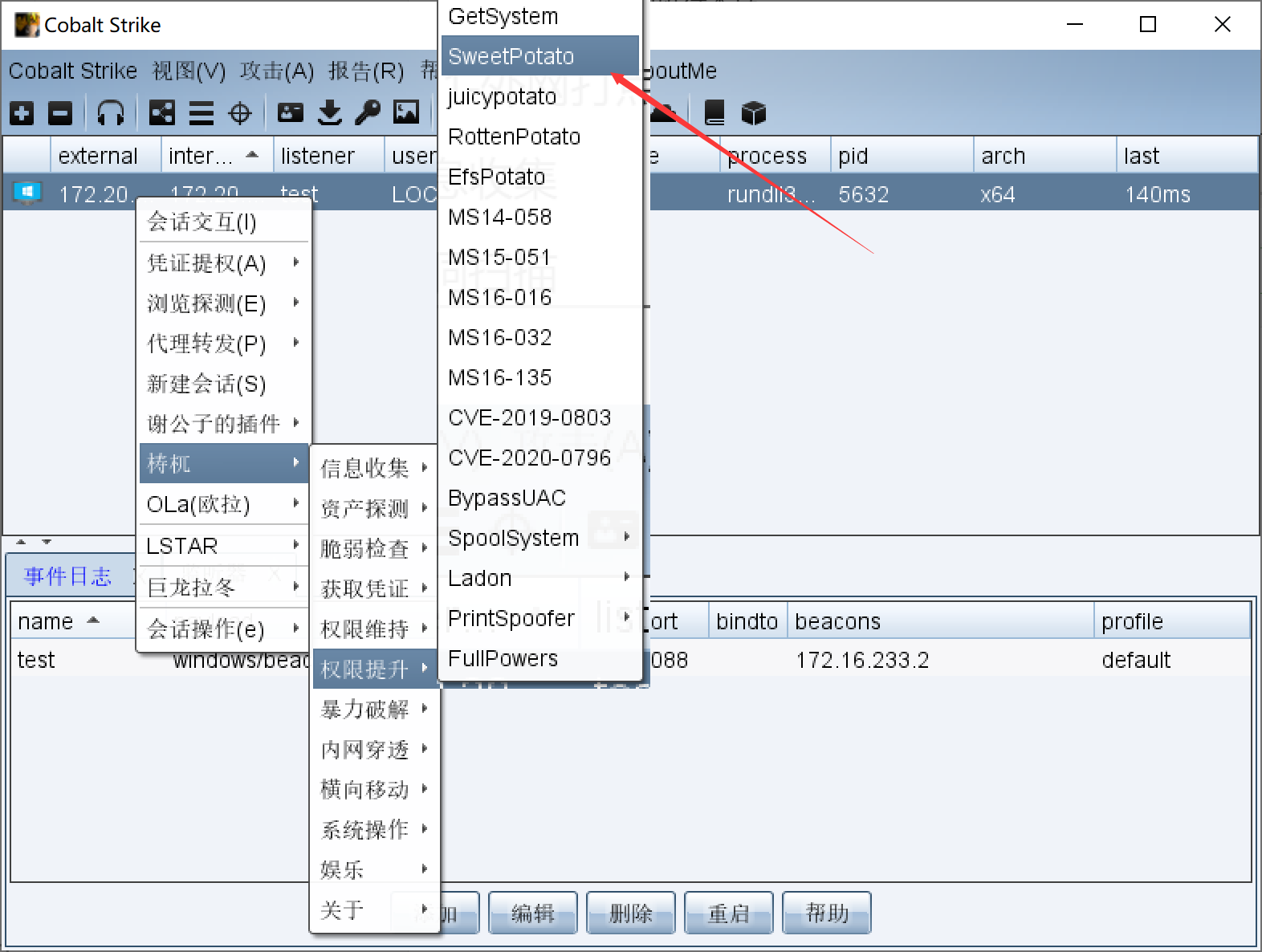1262x952 pixels.
Task: Choose MS15-051 exploit entry
Action: click(540, 257)
